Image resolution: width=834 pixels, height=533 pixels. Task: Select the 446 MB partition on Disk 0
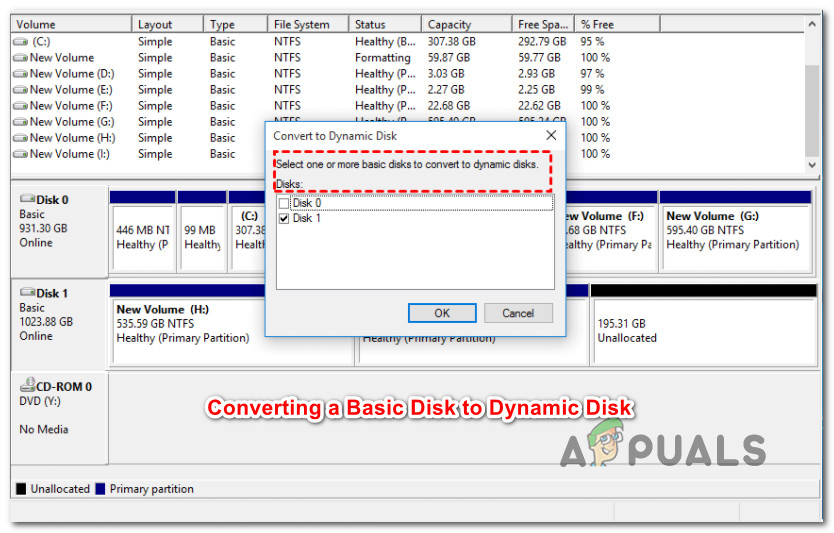click(143, 231)
